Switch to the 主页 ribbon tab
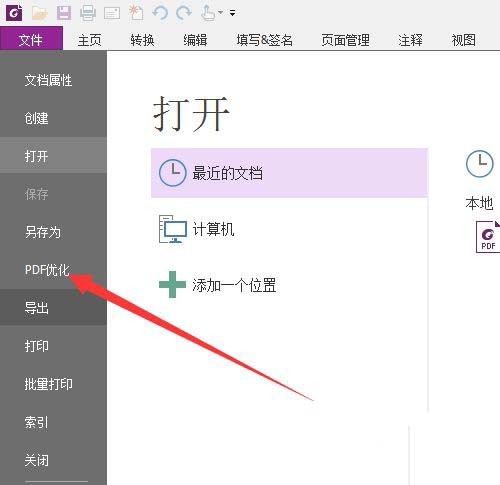500x485 pixels. 89,40
